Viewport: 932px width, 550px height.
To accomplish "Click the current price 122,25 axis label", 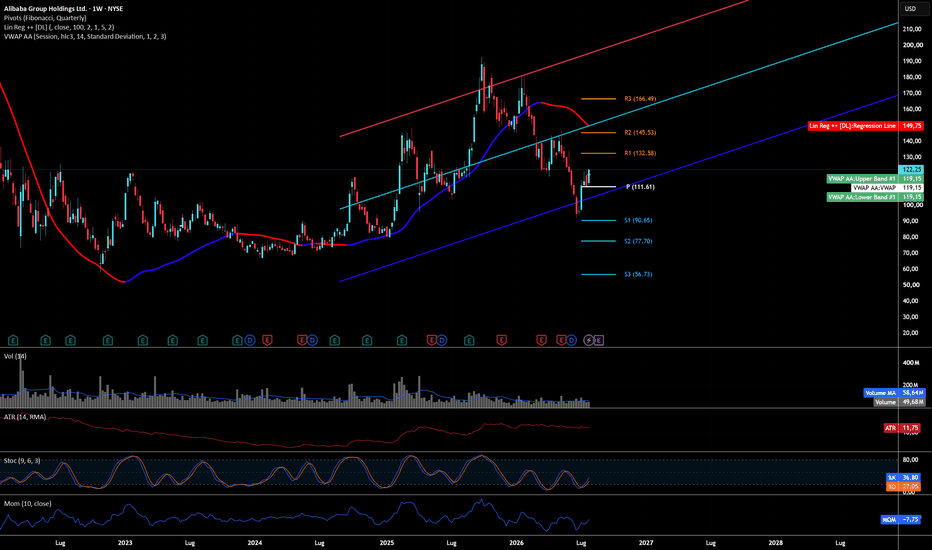I will point(911,169).
